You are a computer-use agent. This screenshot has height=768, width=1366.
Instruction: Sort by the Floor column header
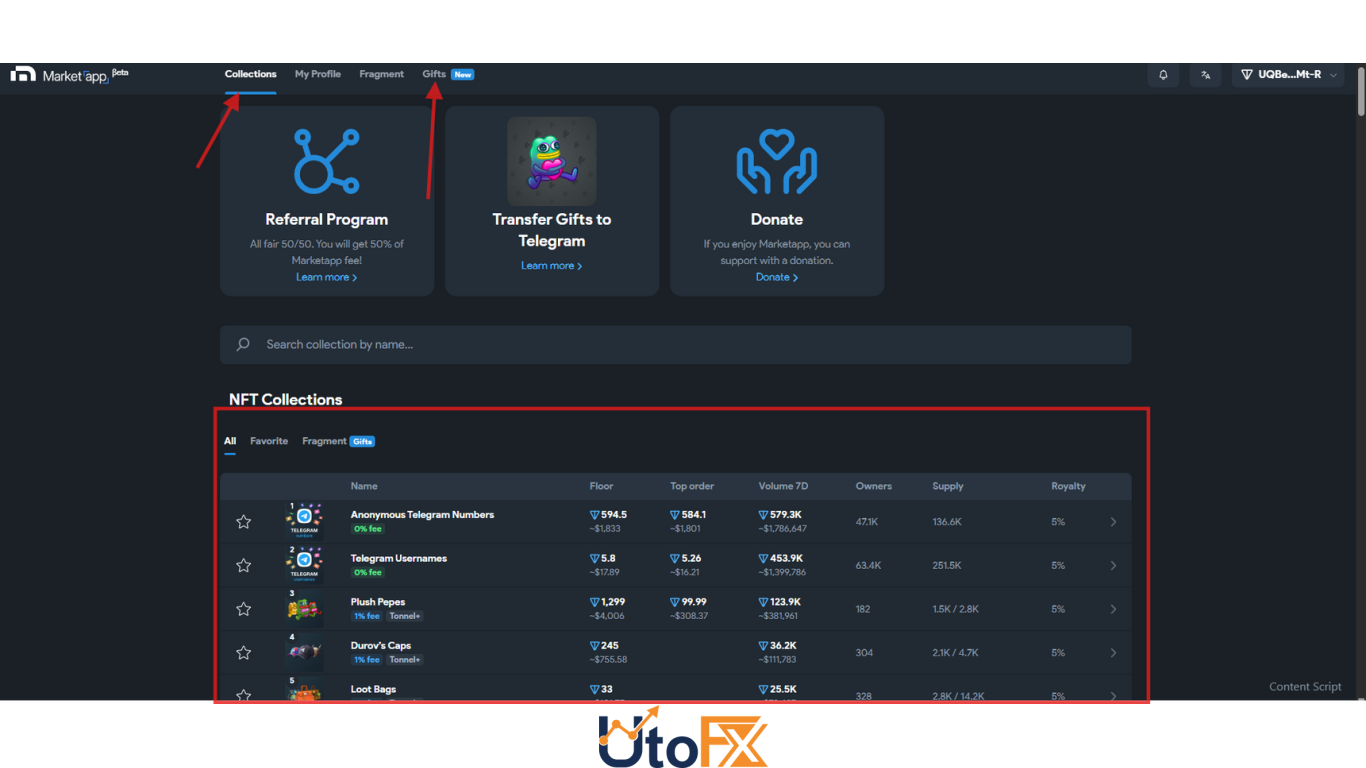click(x=601, y=486)
